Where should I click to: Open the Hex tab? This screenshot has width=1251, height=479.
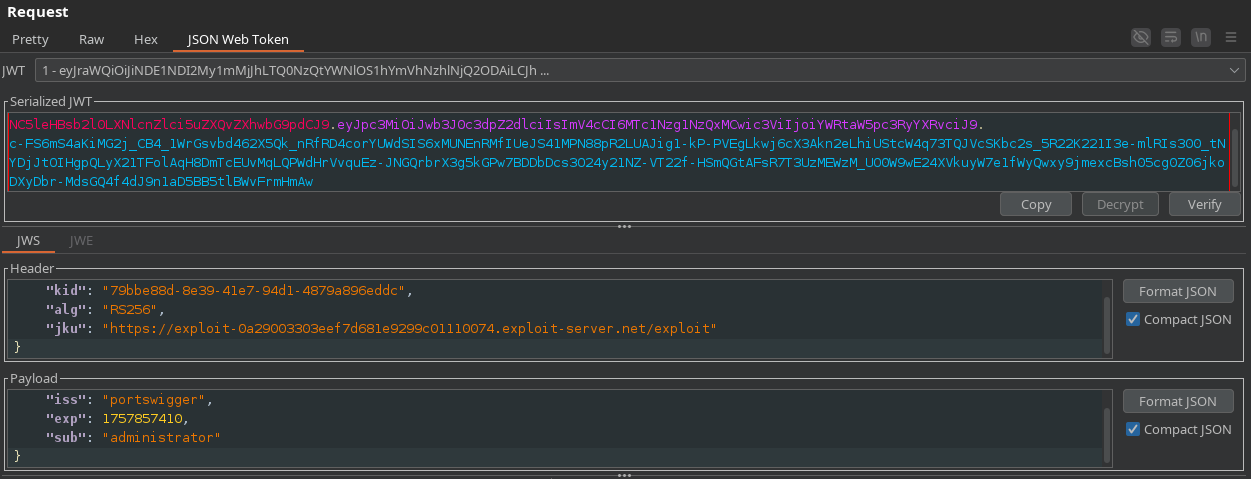click(x=146, y=40)
